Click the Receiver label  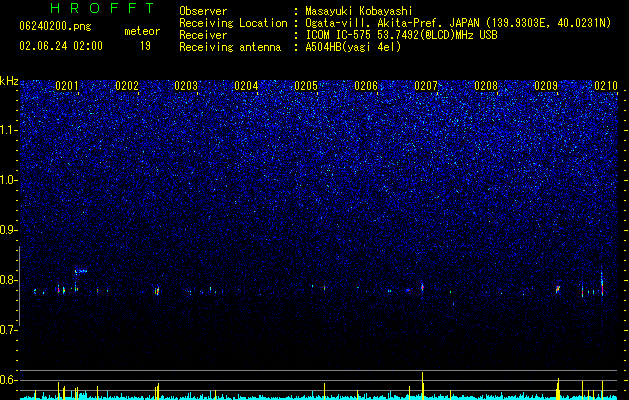[203, 35]
